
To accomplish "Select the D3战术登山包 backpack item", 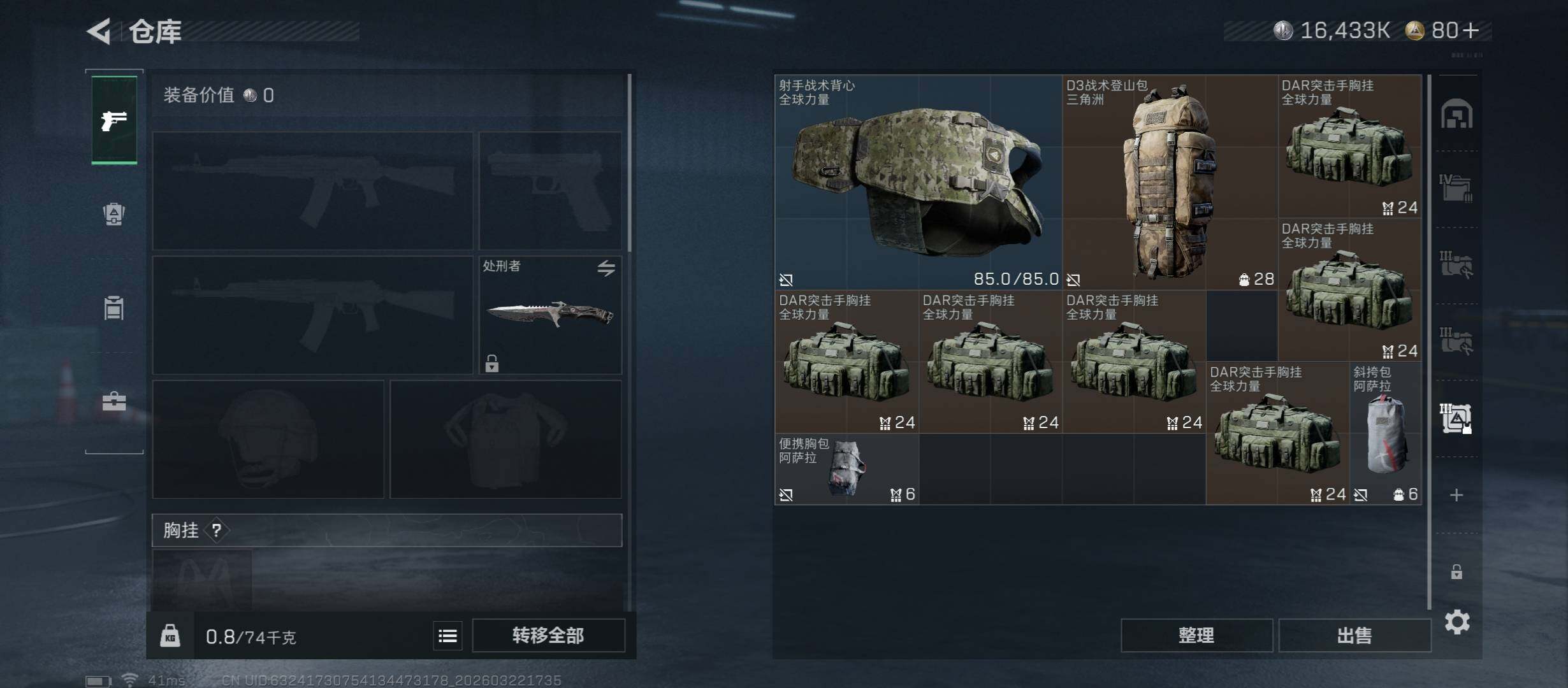I will point(1170,182).
